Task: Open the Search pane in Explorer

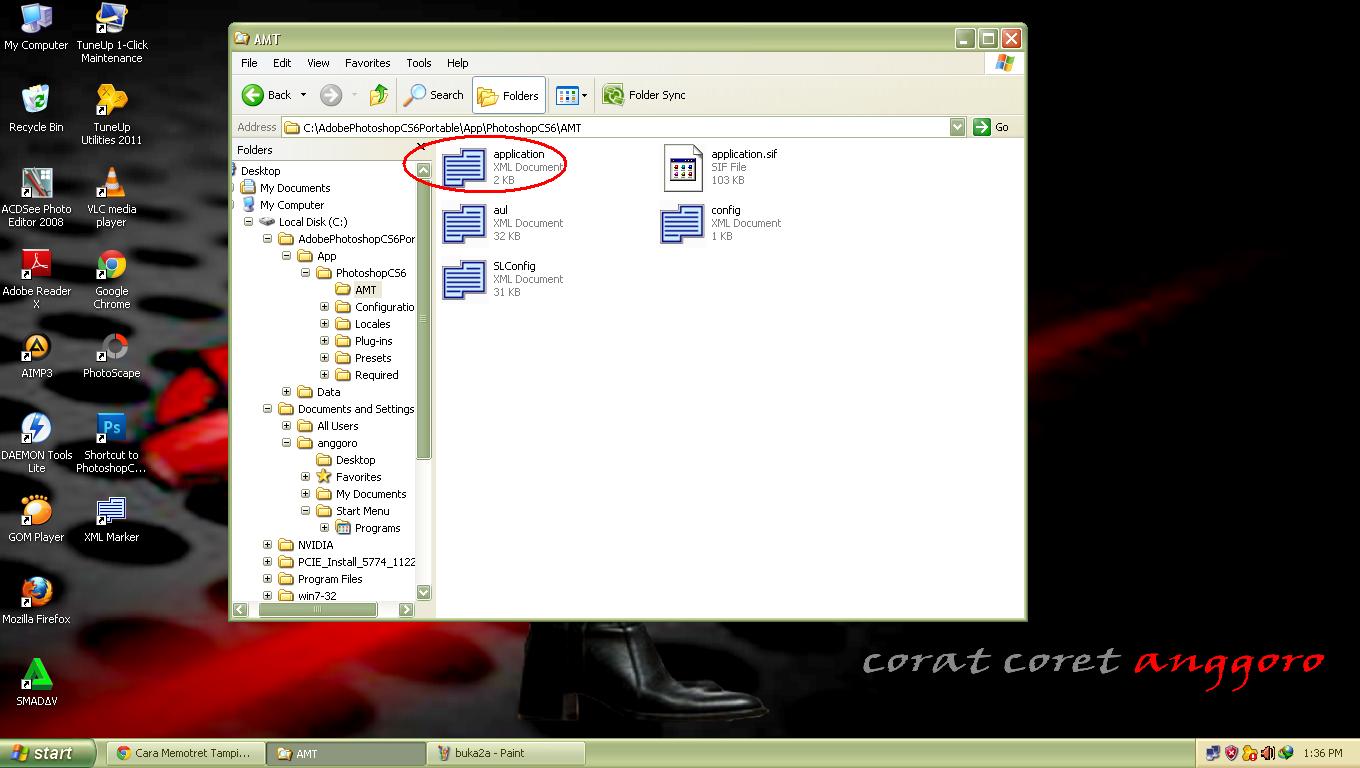Action: (x=434, y=95)
